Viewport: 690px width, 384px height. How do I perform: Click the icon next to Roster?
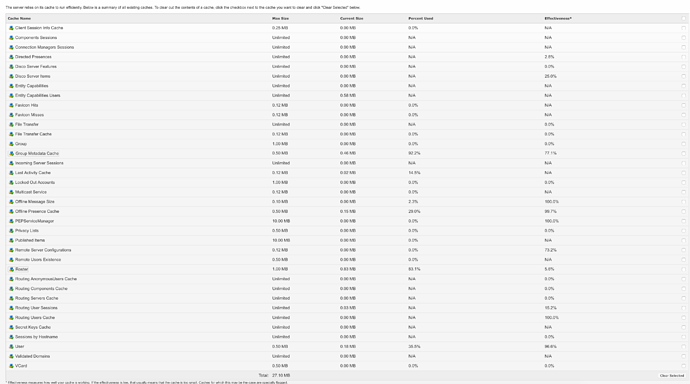click(11, 269)
